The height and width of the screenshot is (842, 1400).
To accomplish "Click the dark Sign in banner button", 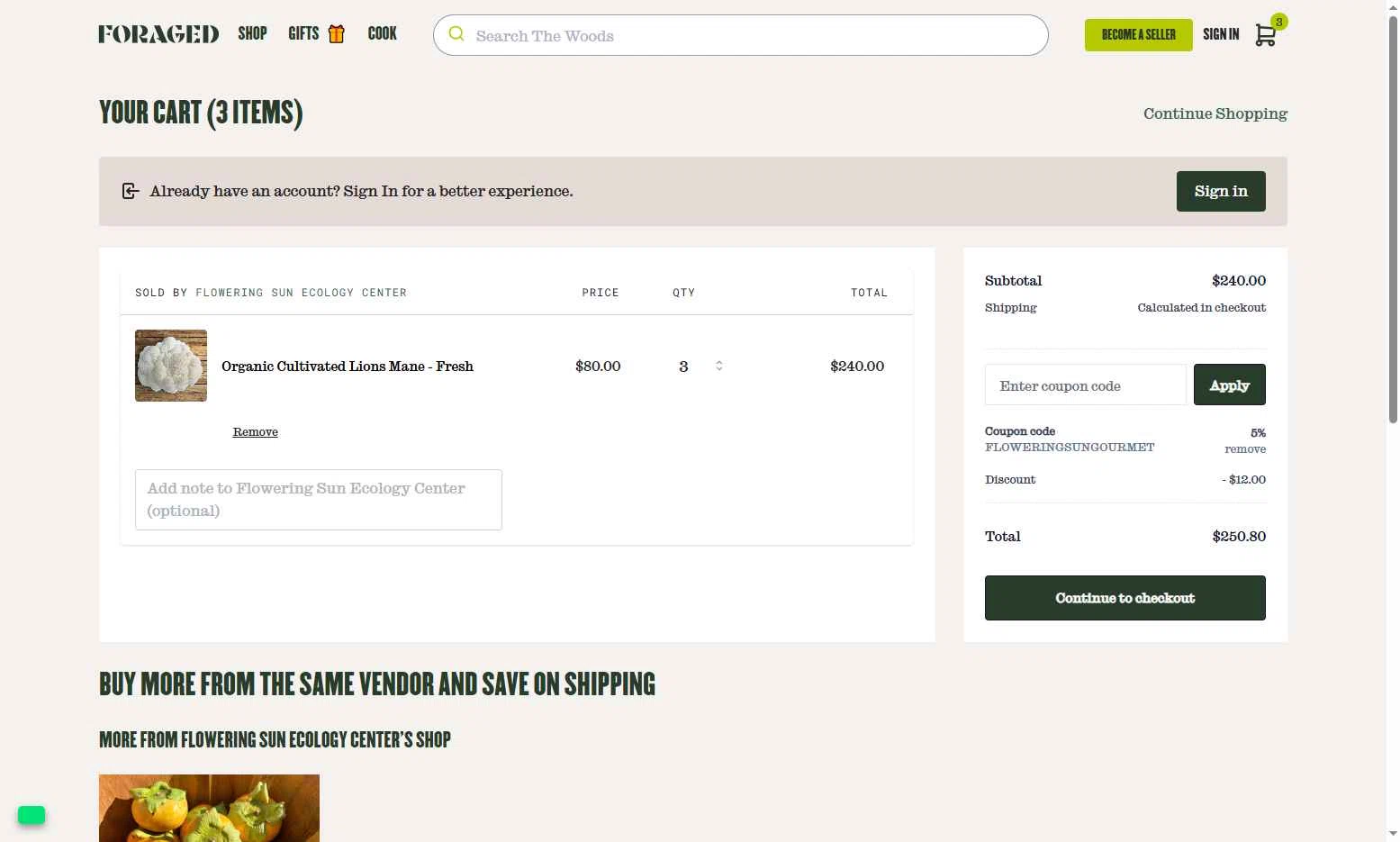I will coord(1220,191).
